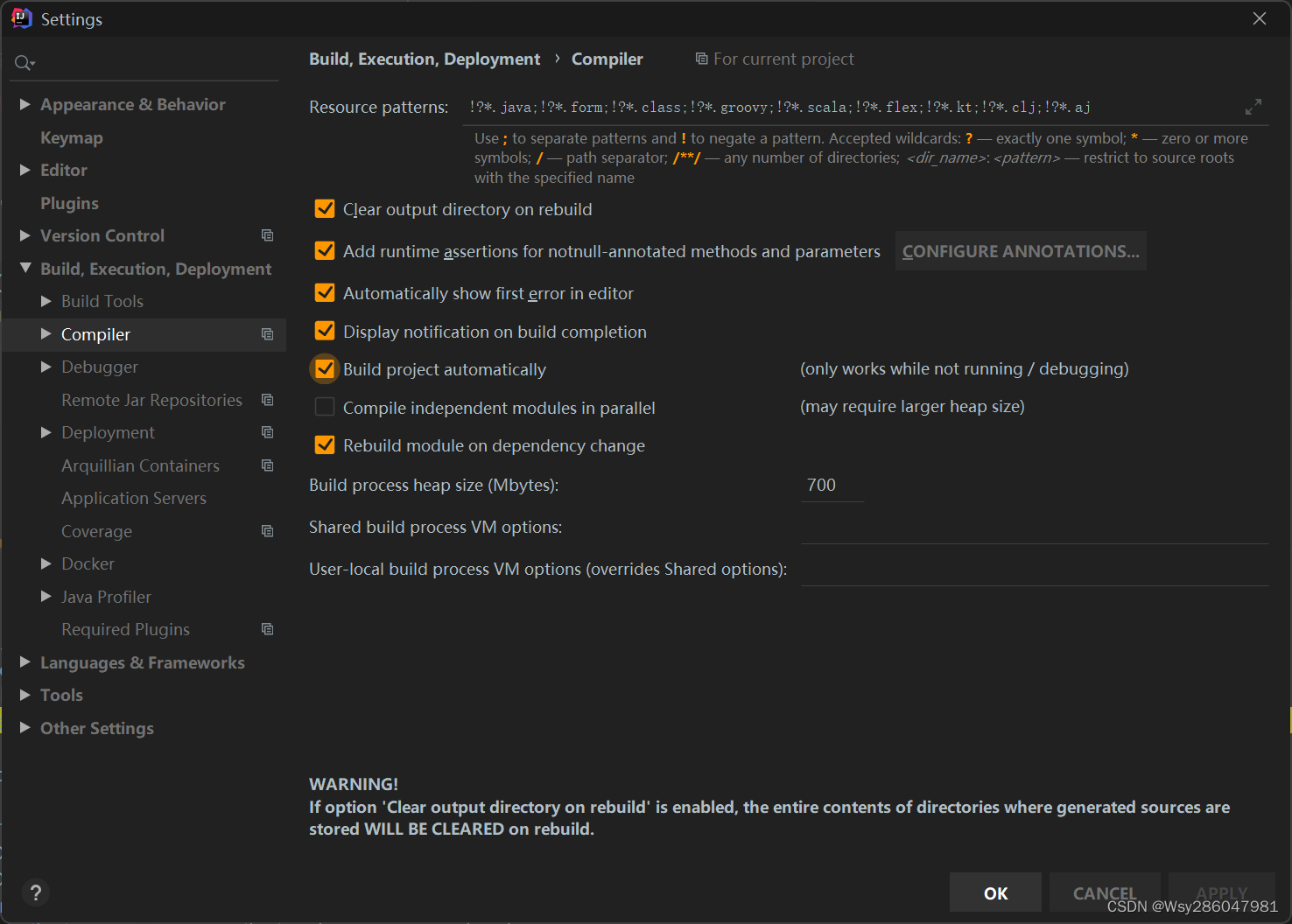Click the For current project icon in header

point(701,59)
